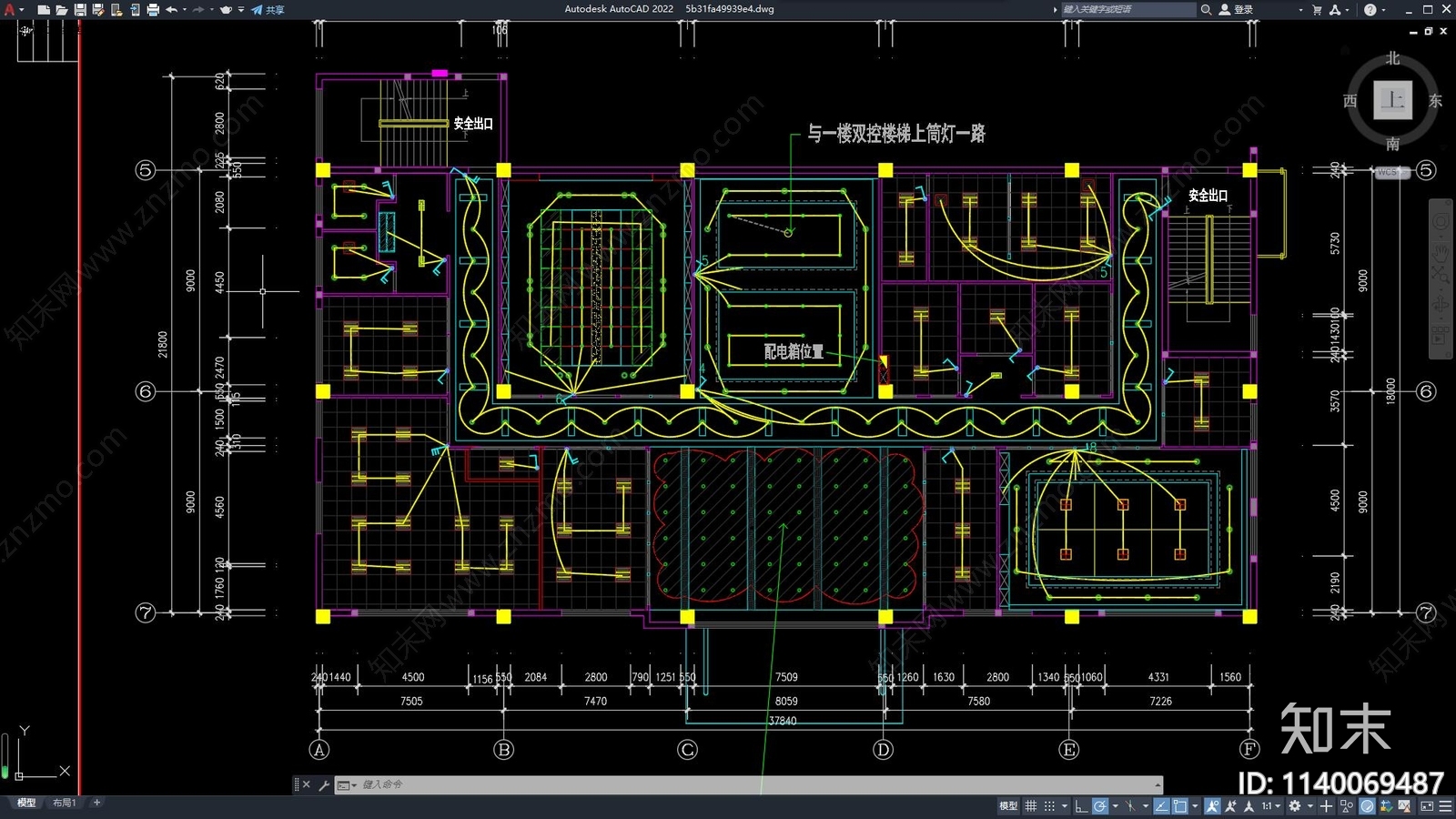The image size is (1456, 819).
Task: Toggle the grid display in status bar
Action: 1030,806
